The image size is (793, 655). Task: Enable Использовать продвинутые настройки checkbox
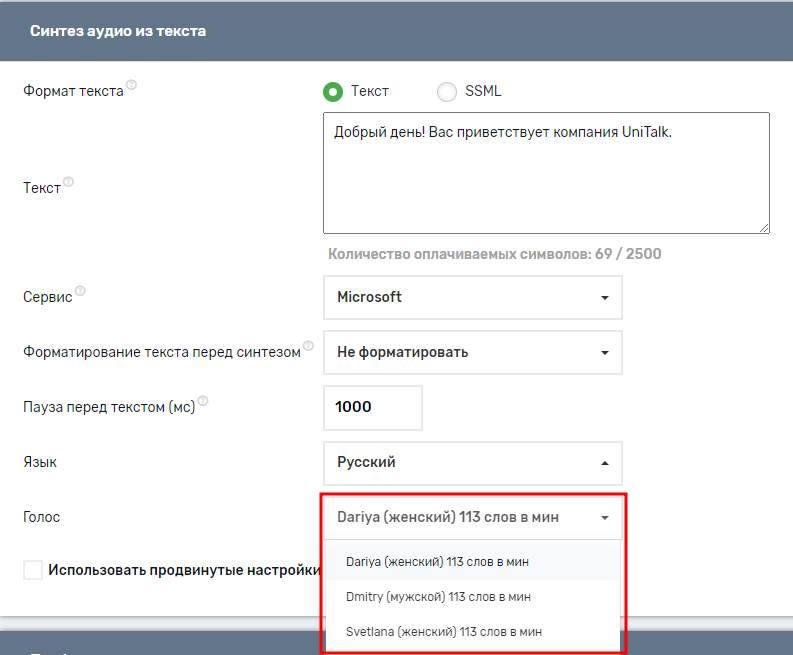pyautogui.click(x=33, y=570)
